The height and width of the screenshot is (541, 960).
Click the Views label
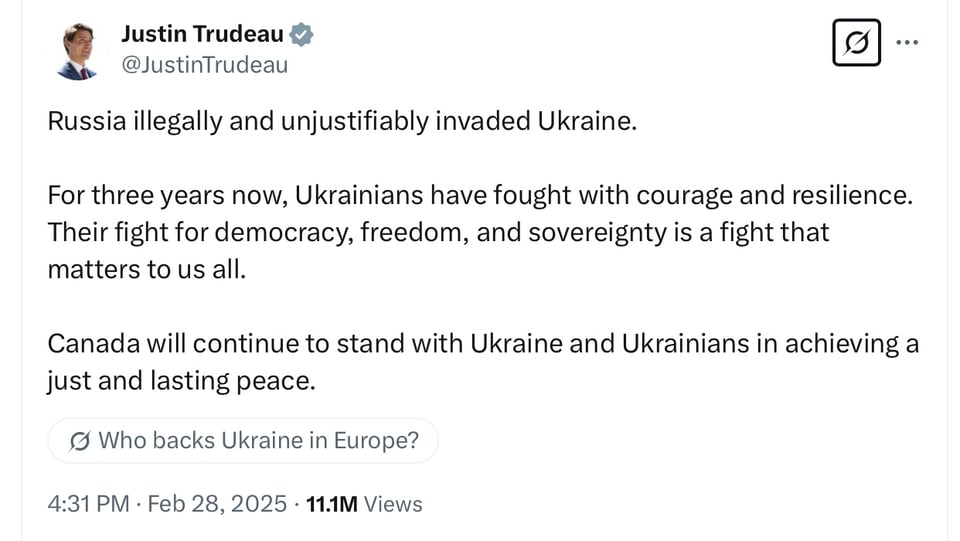pos(393,504)
